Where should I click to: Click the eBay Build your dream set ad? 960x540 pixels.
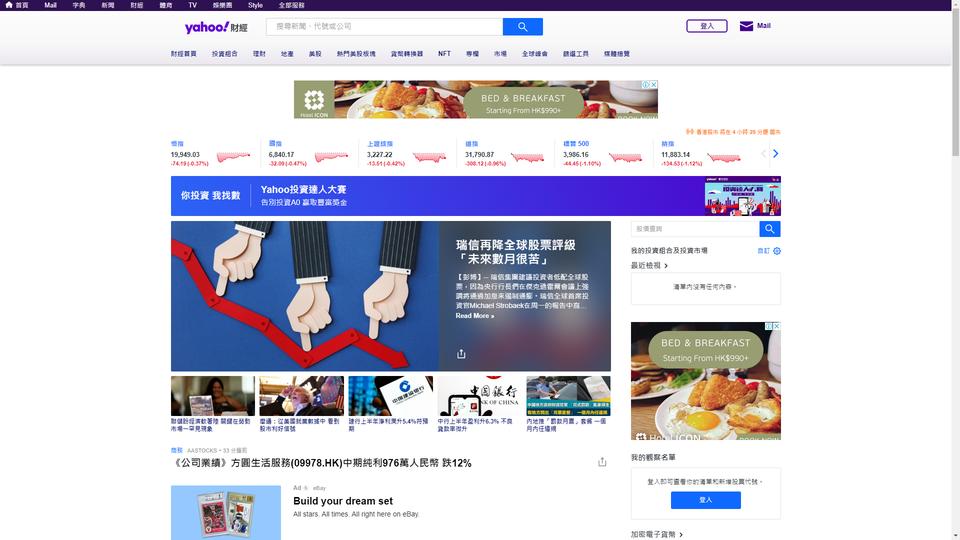click(343, 501)
